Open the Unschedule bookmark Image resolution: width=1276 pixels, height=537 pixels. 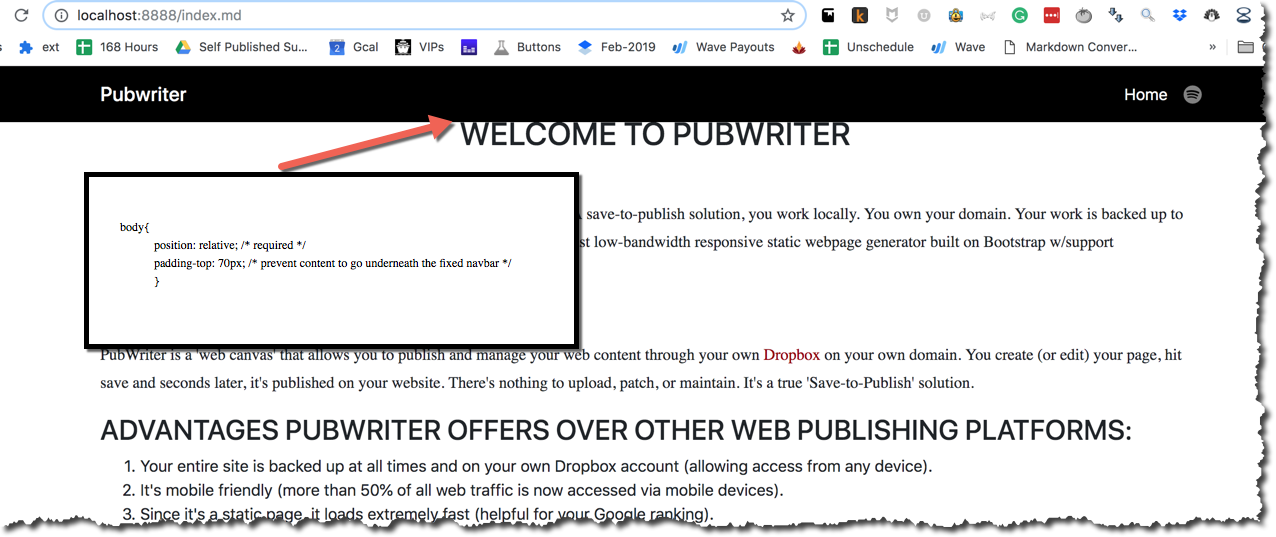point(868,47)
